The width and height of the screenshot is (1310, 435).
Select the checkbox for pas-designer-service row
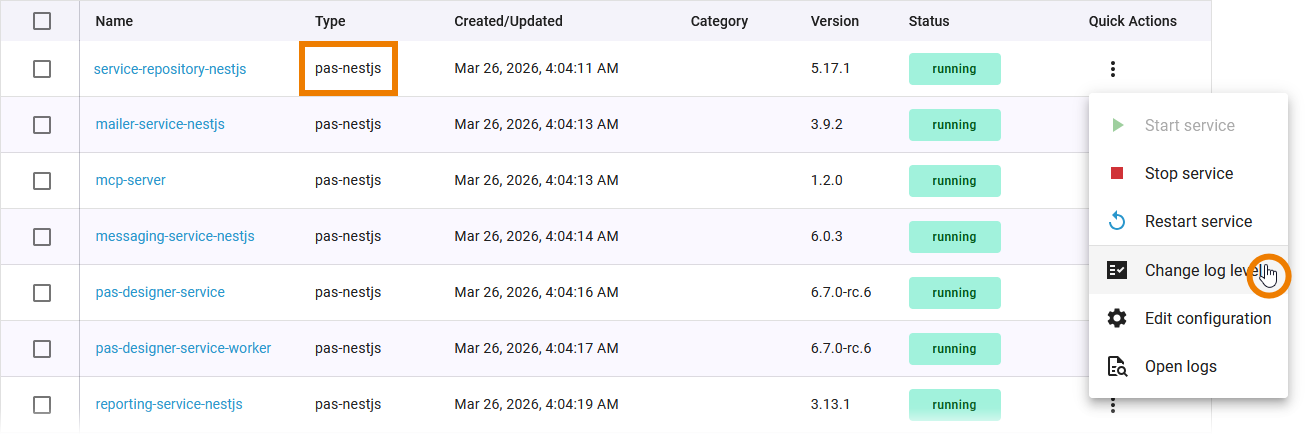42,293
